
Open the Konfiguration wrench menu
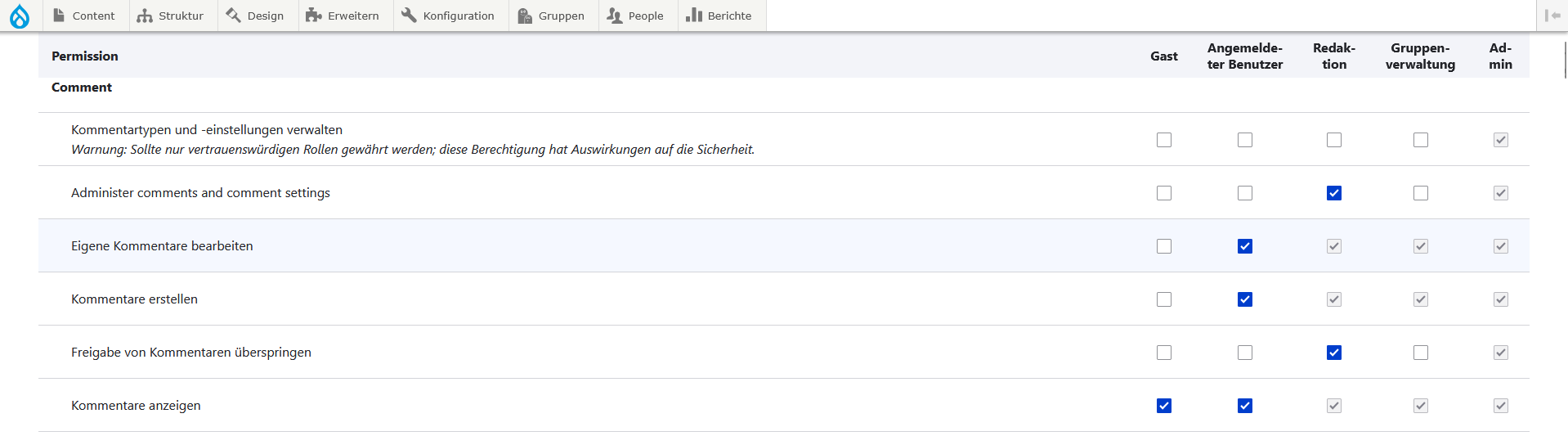pyautogui.click(x=449, y=16)
